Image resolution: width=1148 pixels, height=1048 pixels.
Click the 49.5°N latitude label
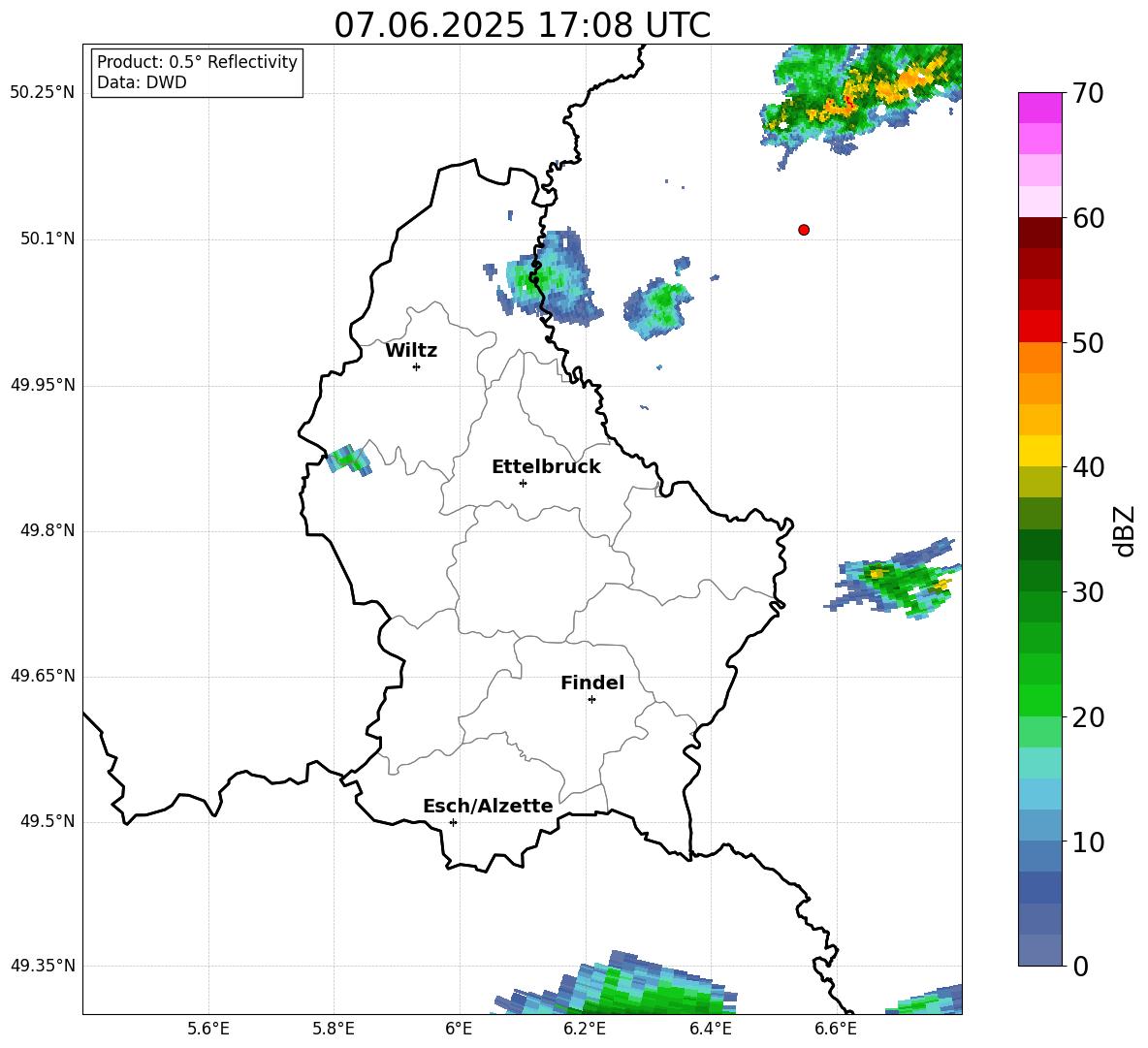click(x=48, y=821)
